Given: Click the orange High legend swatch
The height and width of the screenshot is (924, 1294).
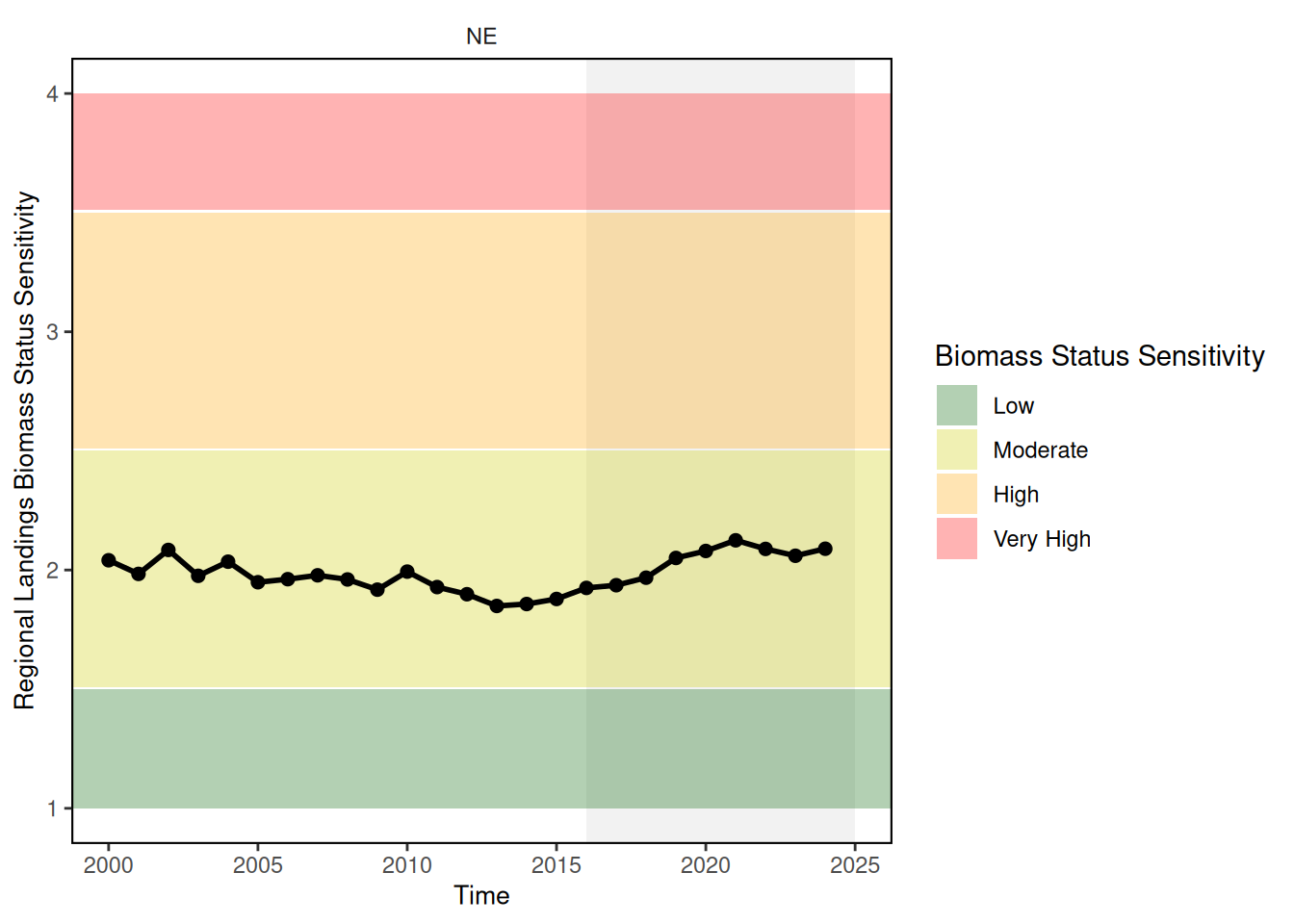Looking at the screenshot, I should tap(956, 494).
